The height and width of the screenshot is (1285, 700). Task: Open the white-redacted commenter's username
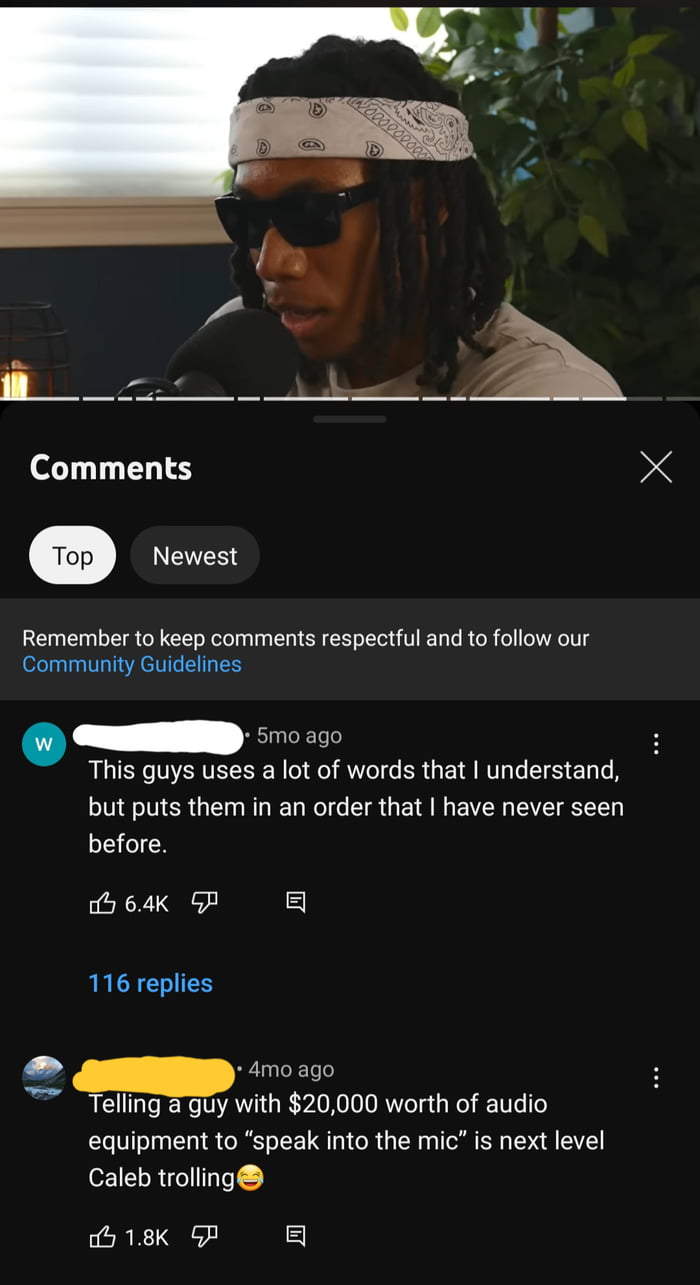click(158, 737)
